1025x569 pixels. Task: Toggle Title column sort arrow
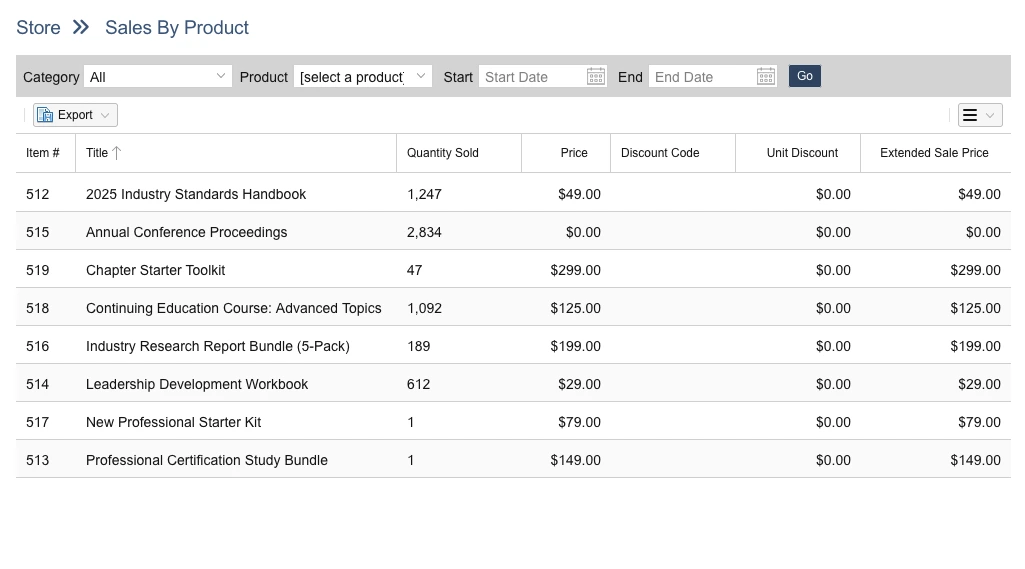pos(116,153)
